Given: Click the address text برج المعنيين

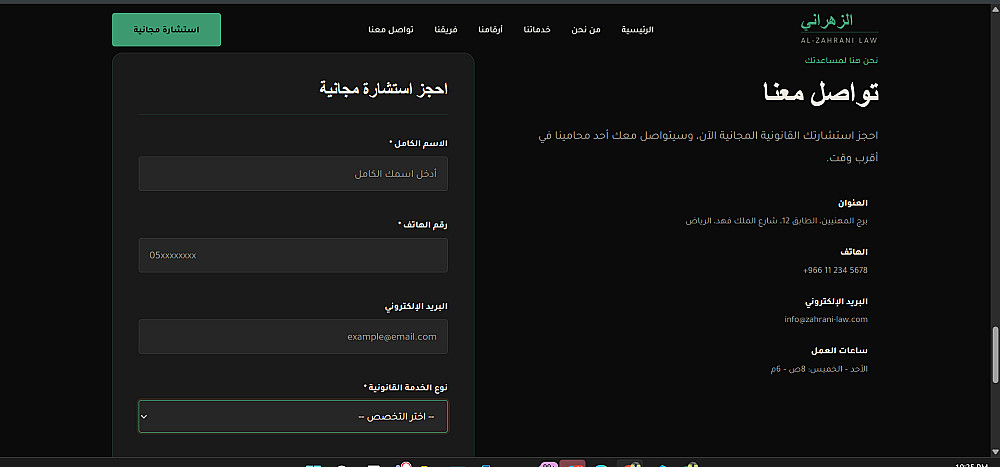Looking at the screenshot, I should click(777, 221).
